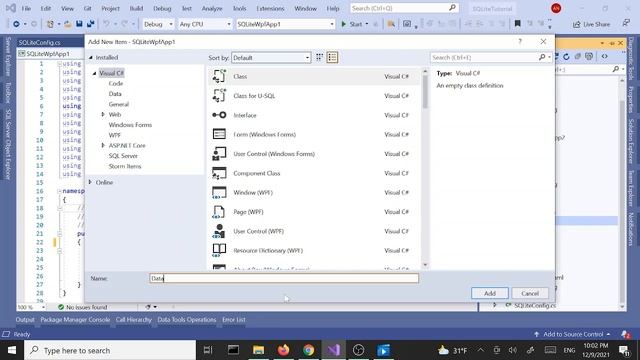
Task: Click into the Name input field
Action: tap(284, 278)
